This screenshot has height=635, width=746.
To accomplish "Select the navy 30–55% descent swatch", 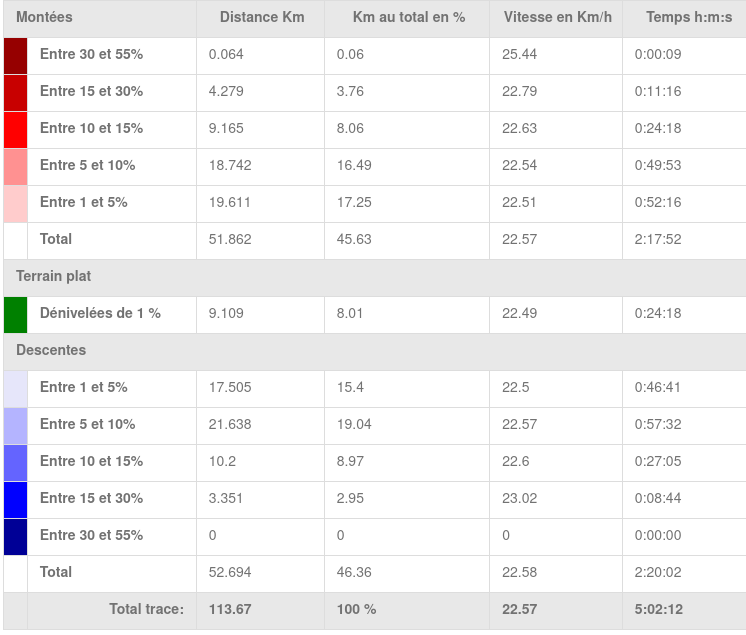I will tap(15, 536).
